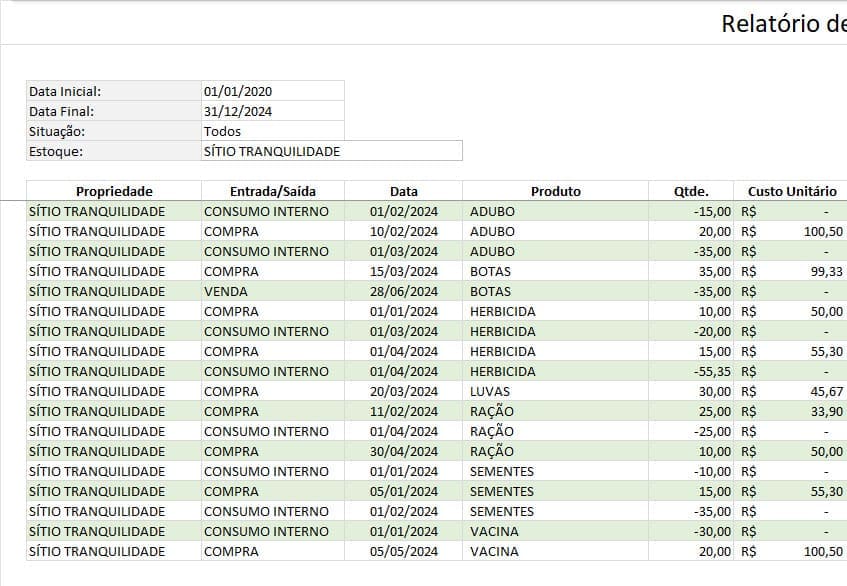Select CONSUMO INTERNO cell for VACINA row
Screen dimensions: 847x586
point(273,531)
